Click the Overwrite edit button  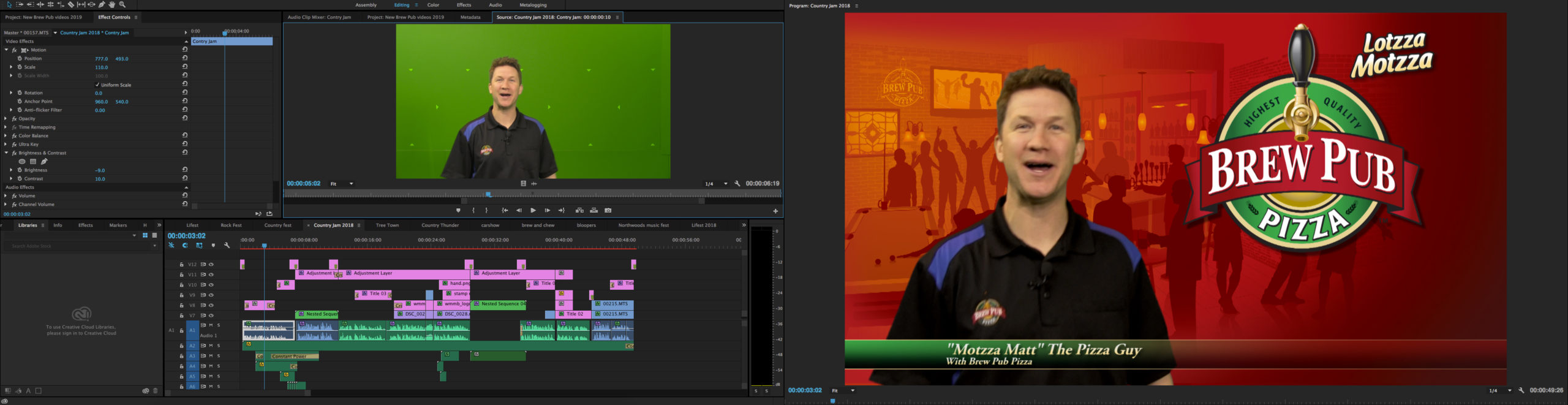594,210
